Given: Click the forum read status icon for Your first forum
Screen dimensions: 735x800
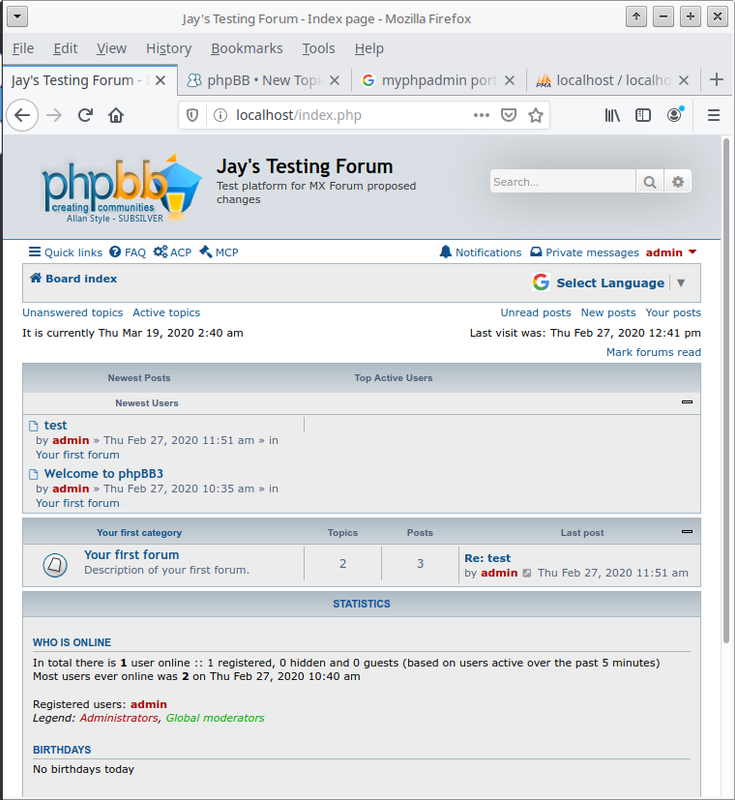Looking at the screenshot, I should [55, 565].
